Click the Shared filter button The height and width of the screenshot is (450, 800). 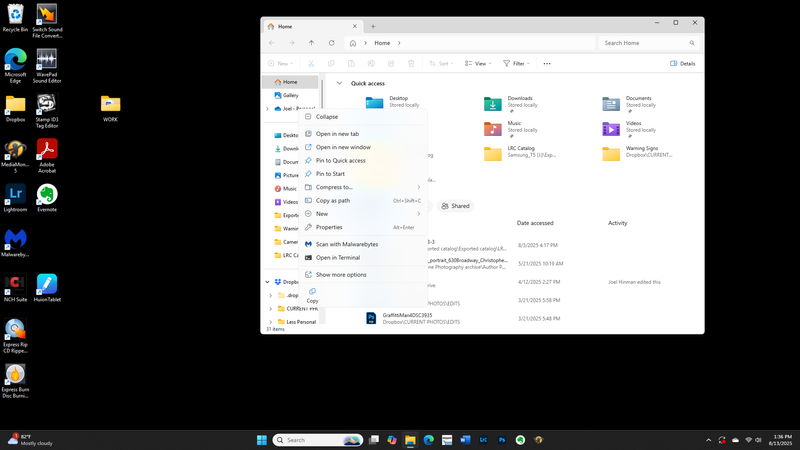coord(455,206)
